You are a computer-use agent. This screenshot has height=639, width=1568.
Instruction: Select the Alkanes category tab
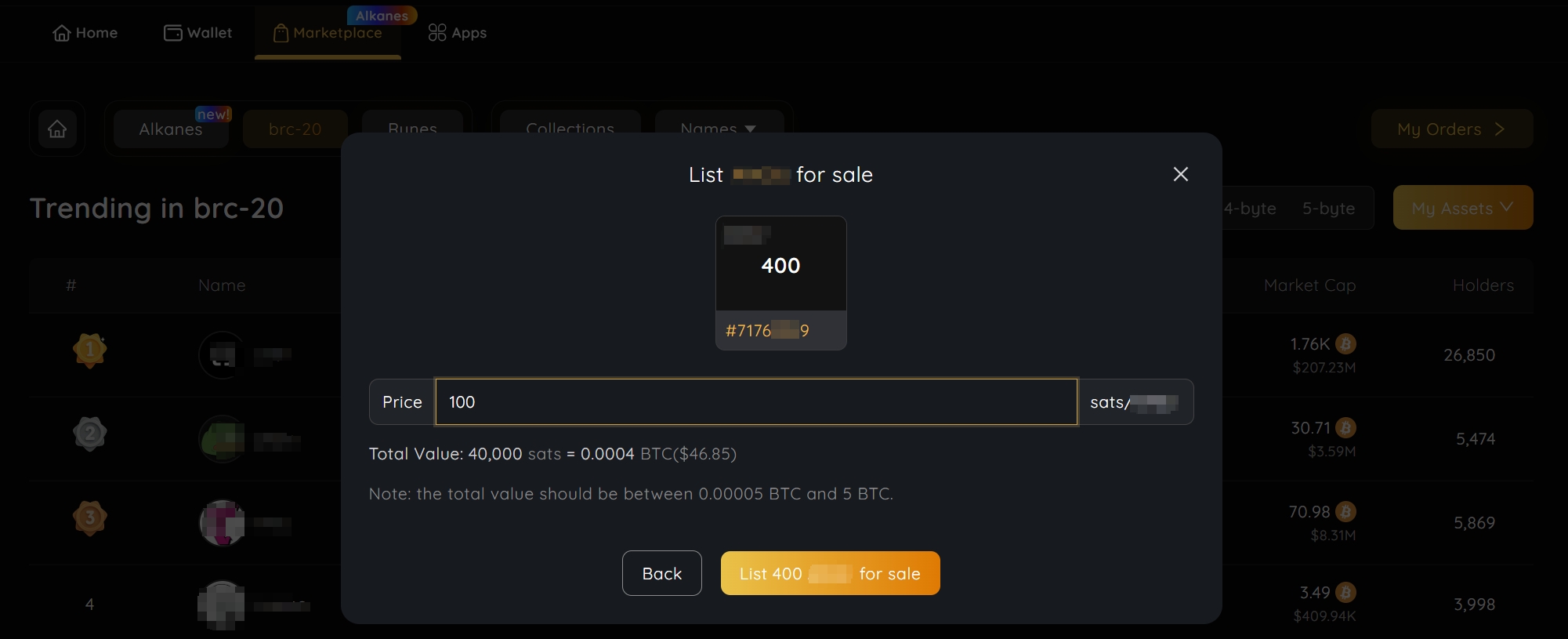tap(171, 129)
